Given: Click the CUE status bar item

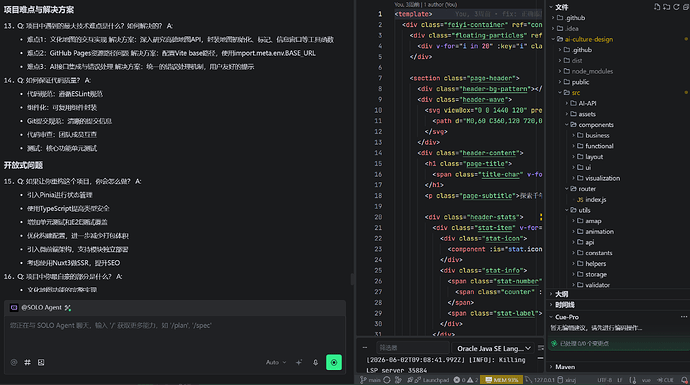Looking at the screenshot, I should point(665,380).
